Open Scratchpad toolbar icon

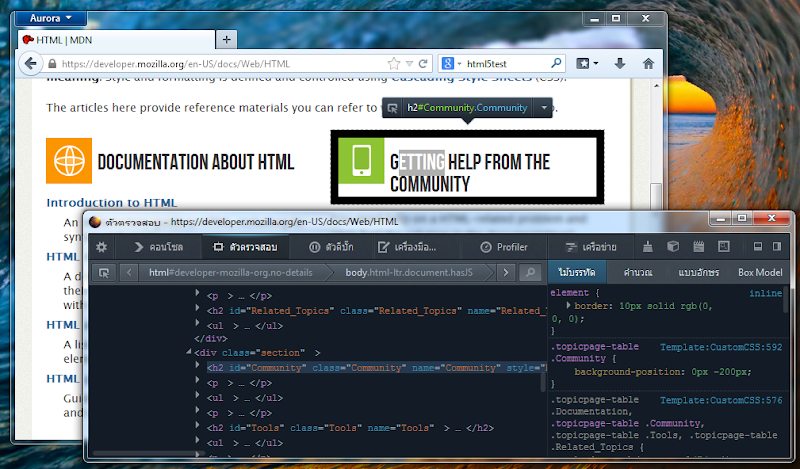point(698,247)
